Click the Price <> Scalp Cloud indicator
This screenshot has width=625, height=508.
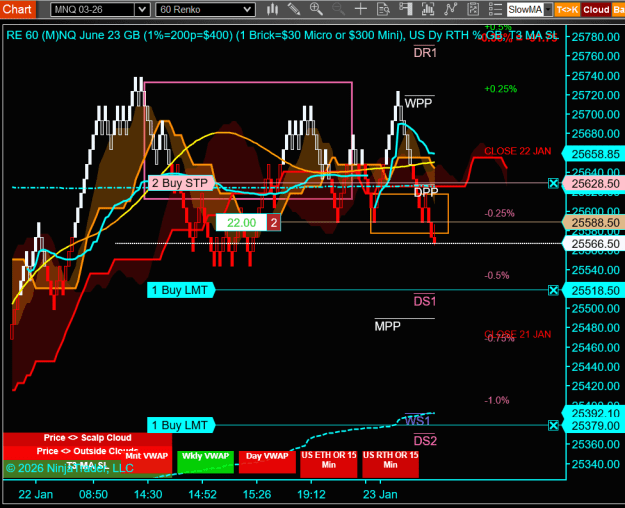87,438
